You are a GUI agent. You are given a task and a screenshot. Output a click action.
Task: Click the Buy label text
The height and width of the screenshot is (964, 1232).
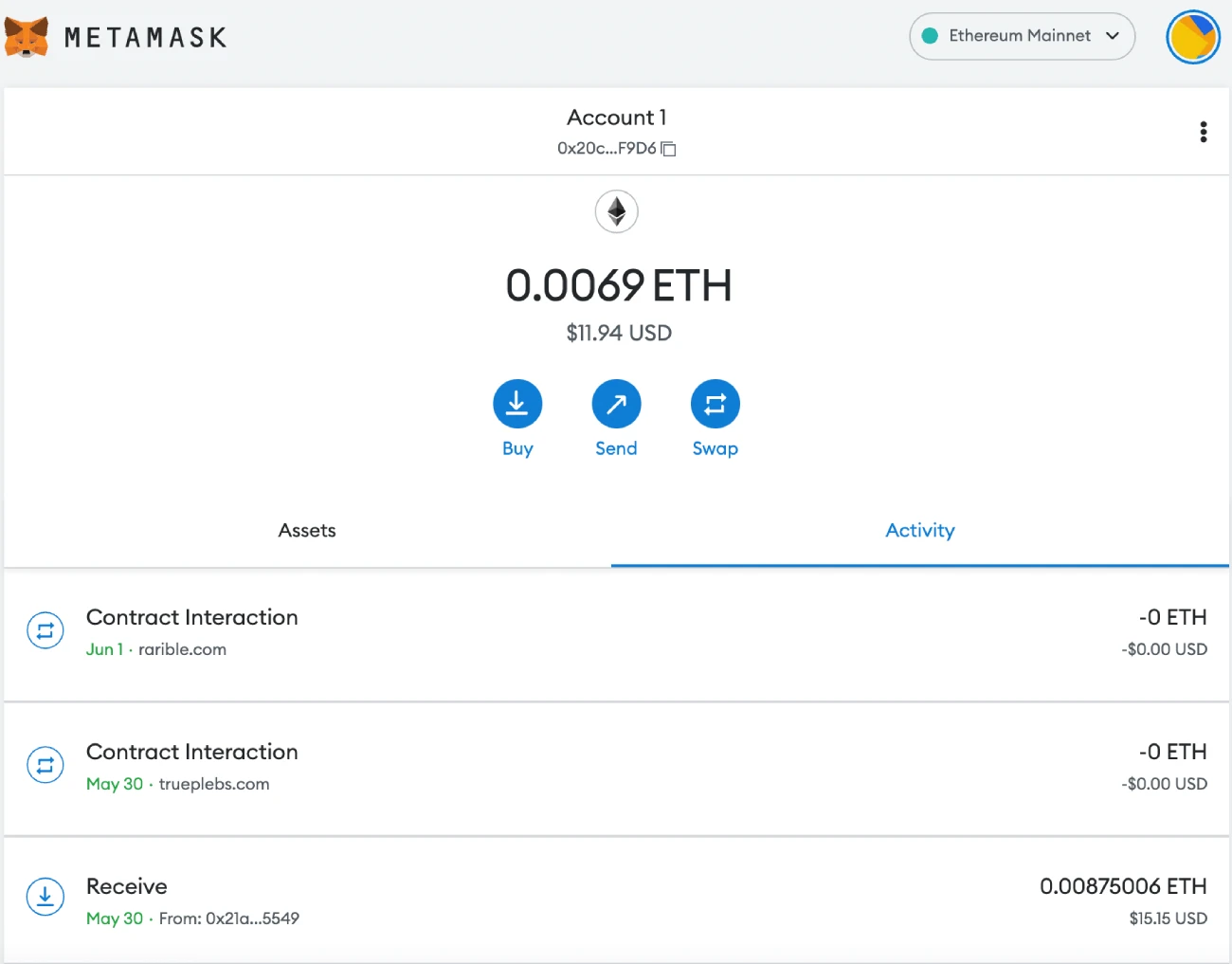(517, 448)
